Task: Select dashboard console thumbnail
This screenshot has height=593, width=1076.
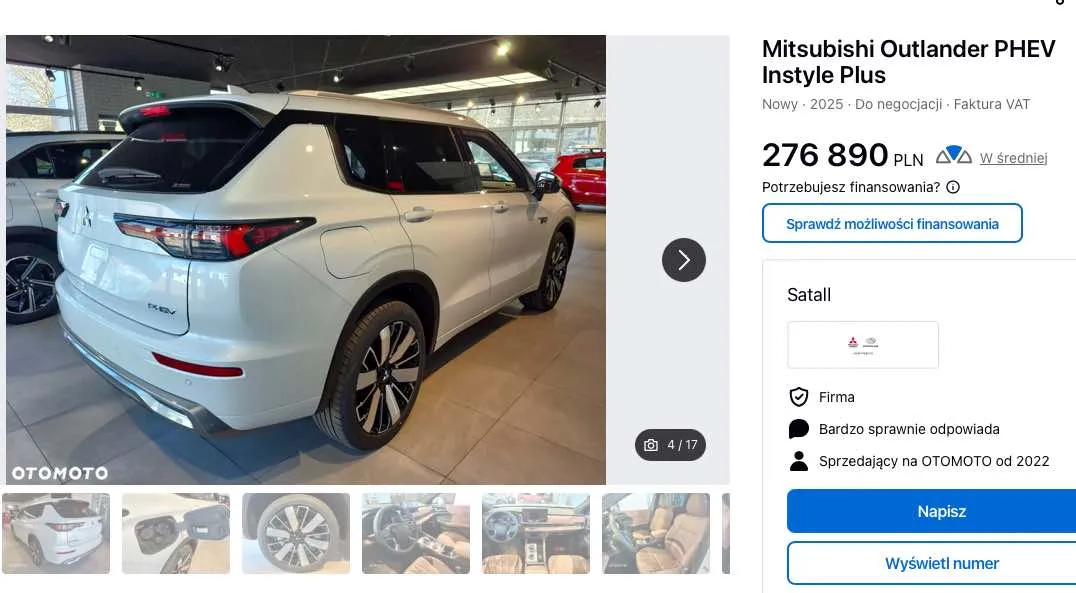Action: (x=536, y=533)
